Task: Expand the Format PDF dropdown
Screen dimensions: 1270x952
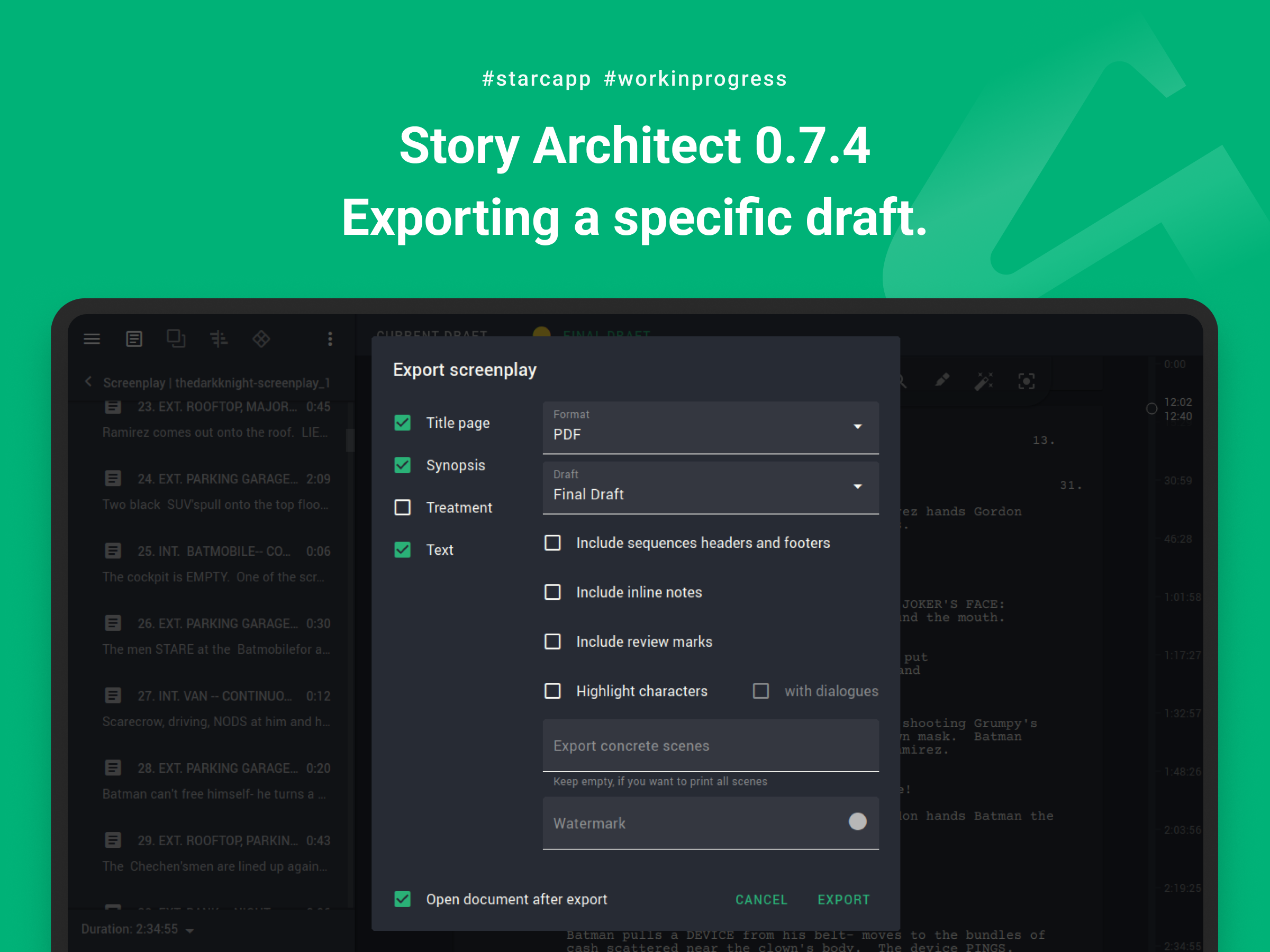Action: pyautogui.click(x=710, y=427)
